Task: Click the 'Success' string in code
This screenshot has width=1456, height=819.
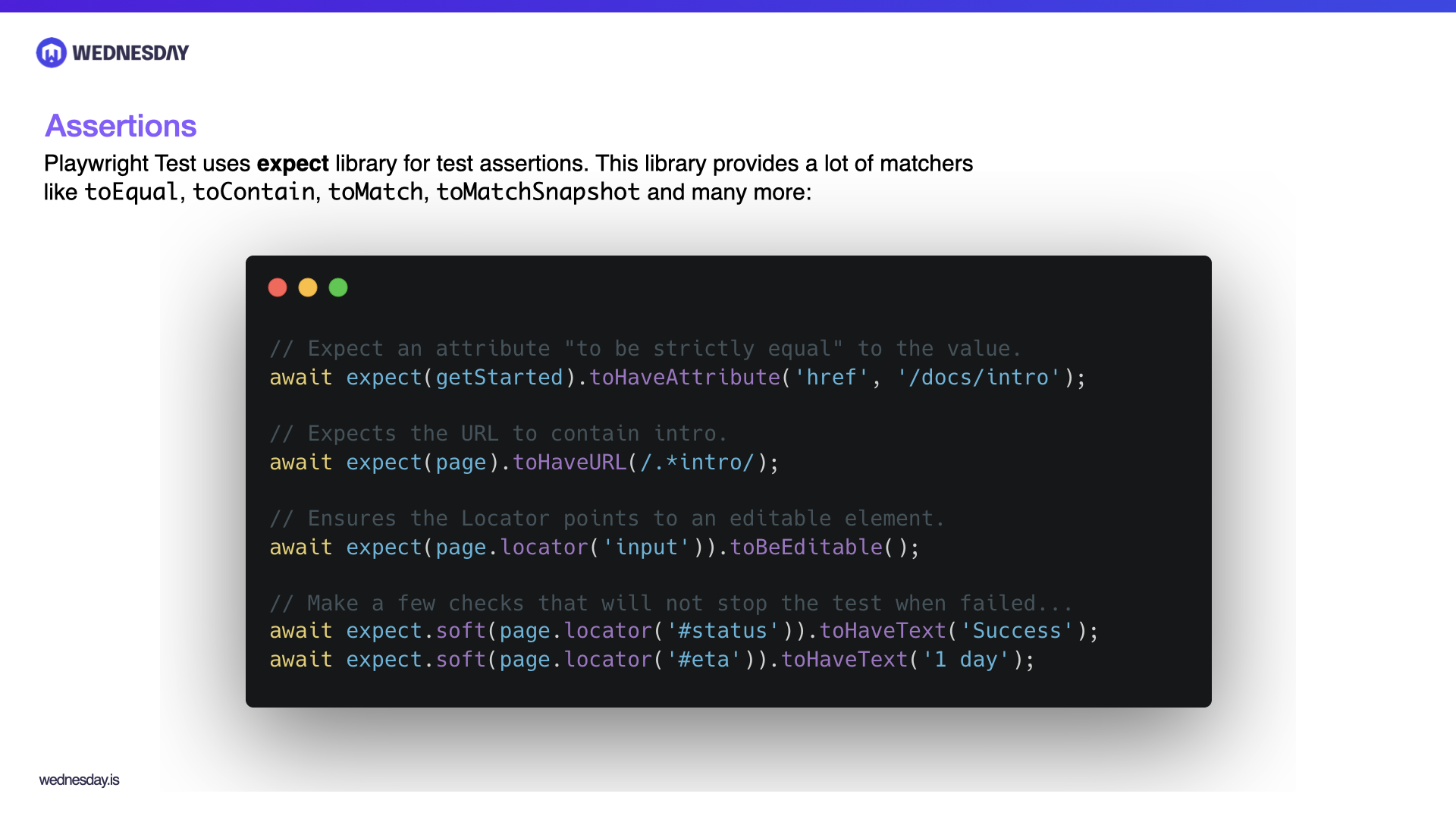Action: pyautogui.click(x=1017, y=630)
